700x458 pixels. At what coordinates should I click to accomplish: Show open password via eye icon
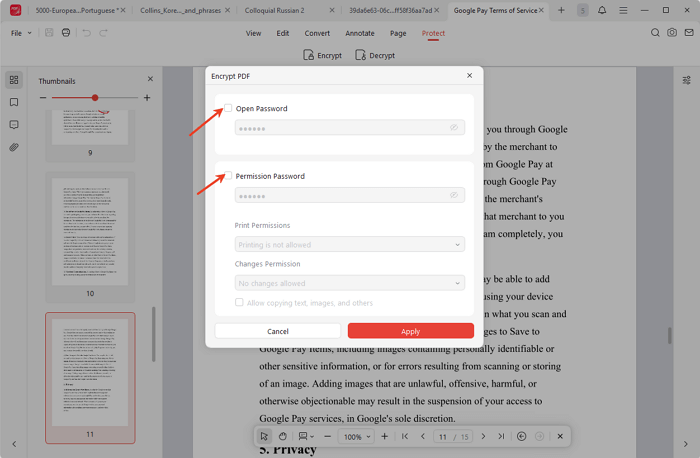pos(454,128)
